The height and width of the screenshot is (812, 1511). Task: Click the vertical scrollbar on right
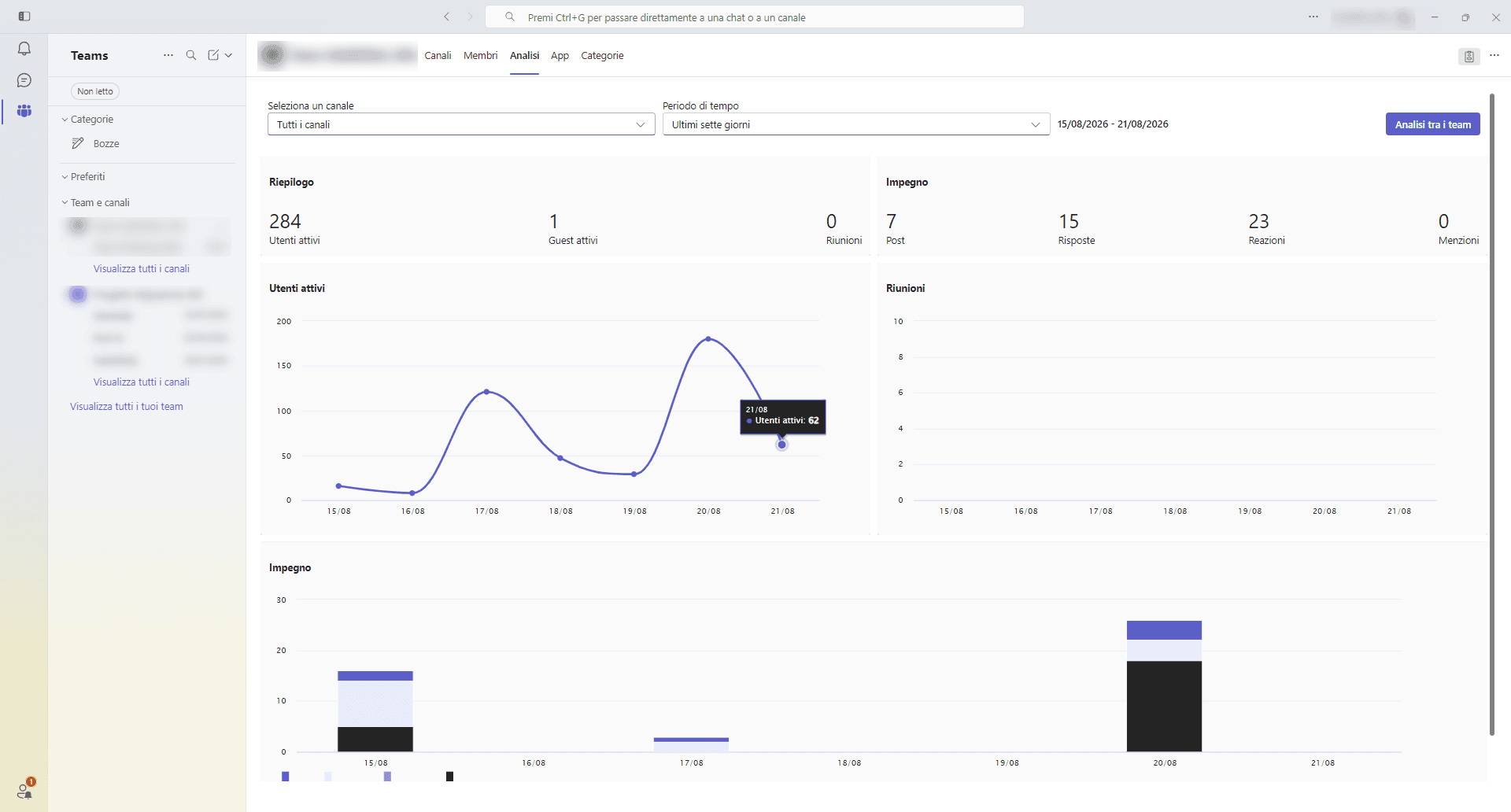[x=1491, y=415]
